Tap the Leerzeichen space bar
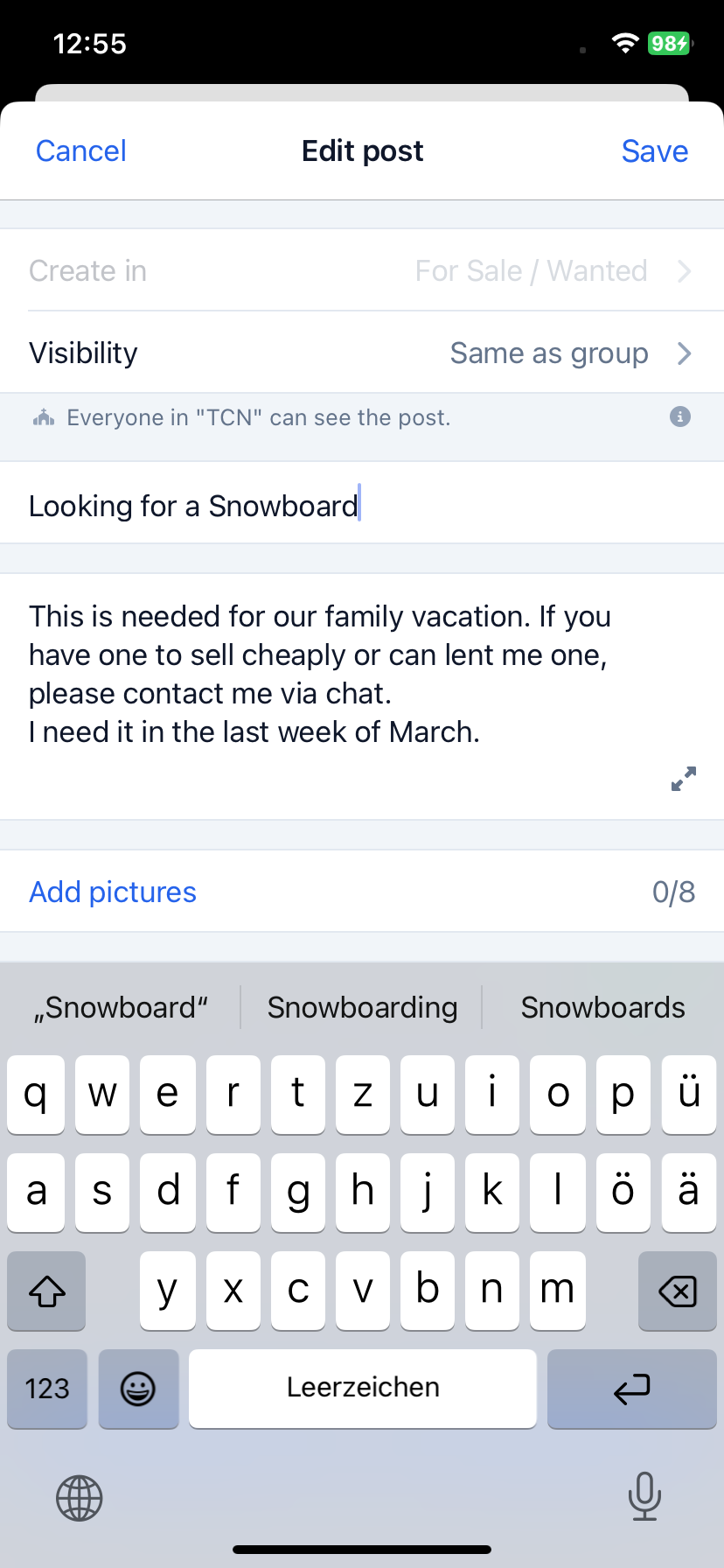The height and width of the screenshot is (1568, 724). 363,1389
